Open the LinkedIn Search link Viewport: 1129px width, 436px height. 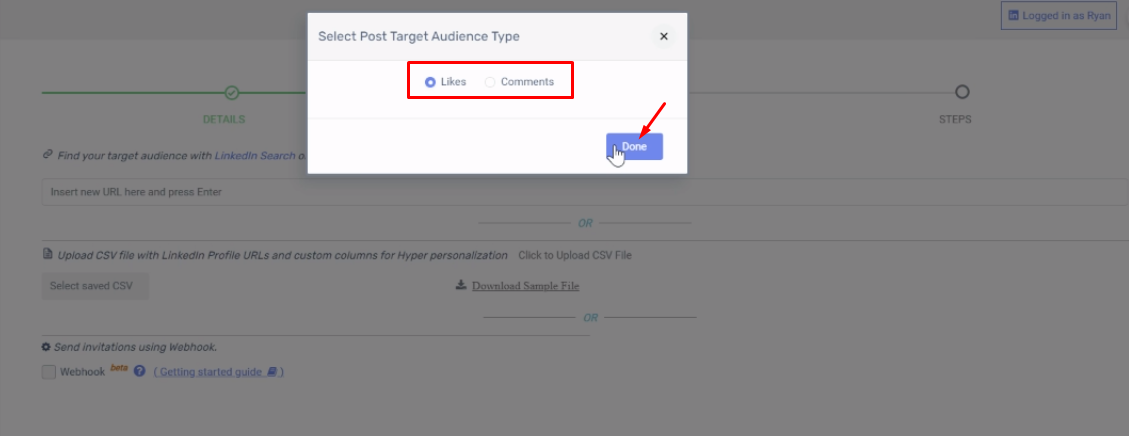pyautogui.click(x=255, y=155)
